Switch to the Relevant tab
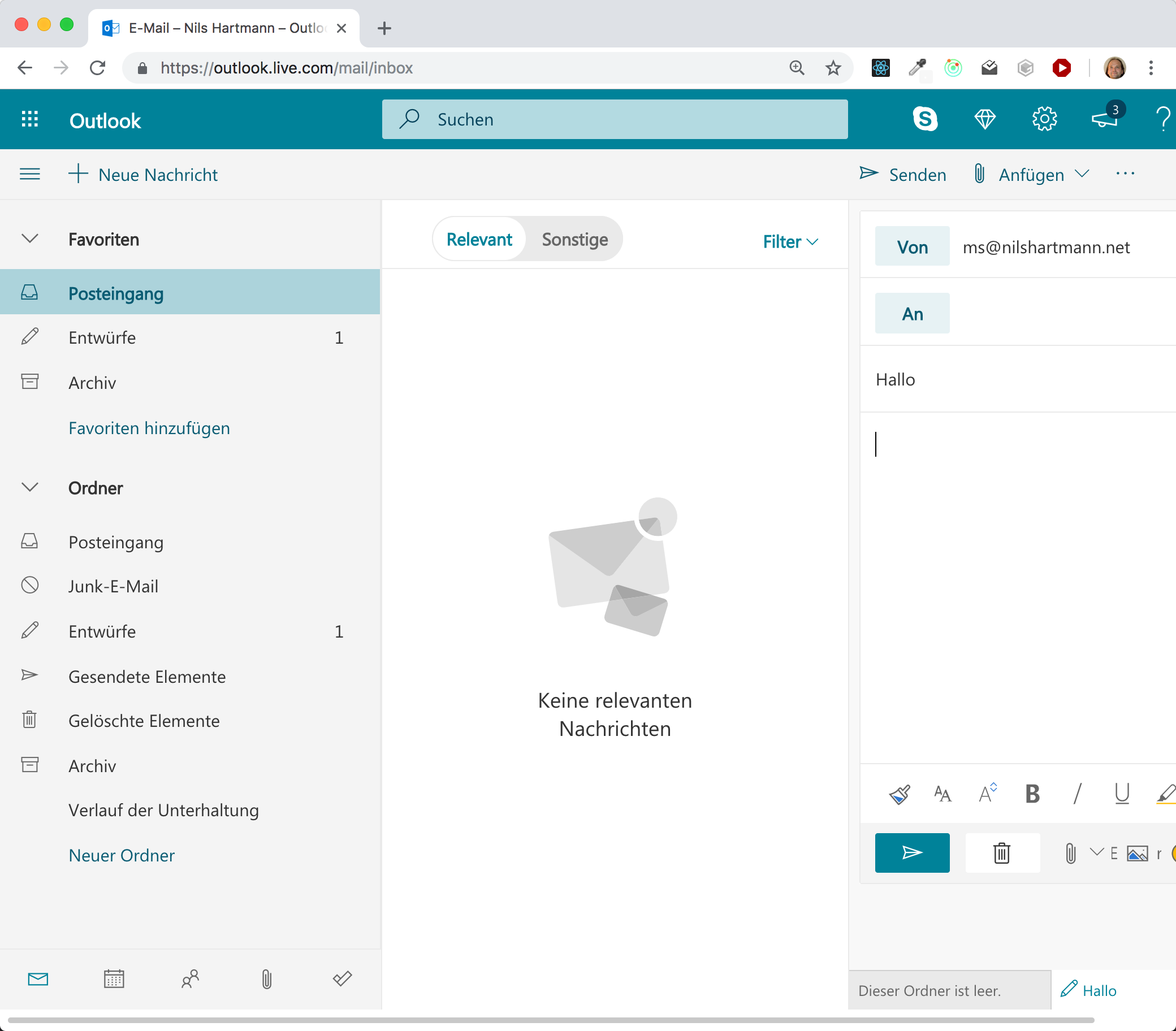The image size is (1176, 1031). (479, 239)
